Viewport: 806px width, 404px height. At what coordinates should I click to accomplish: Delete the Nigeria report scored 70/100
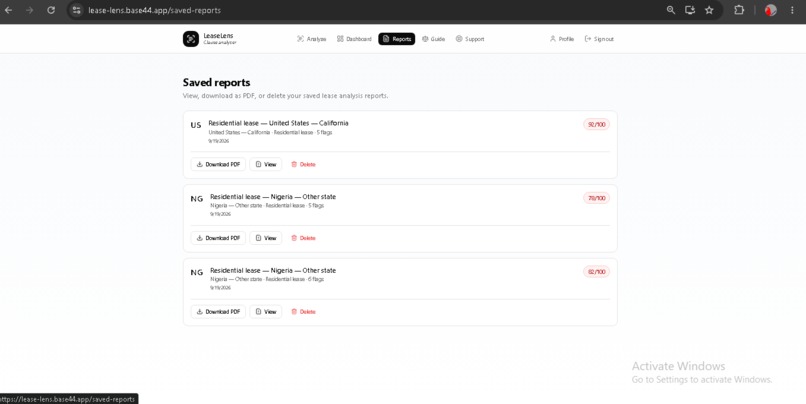[x=303, y=238]
